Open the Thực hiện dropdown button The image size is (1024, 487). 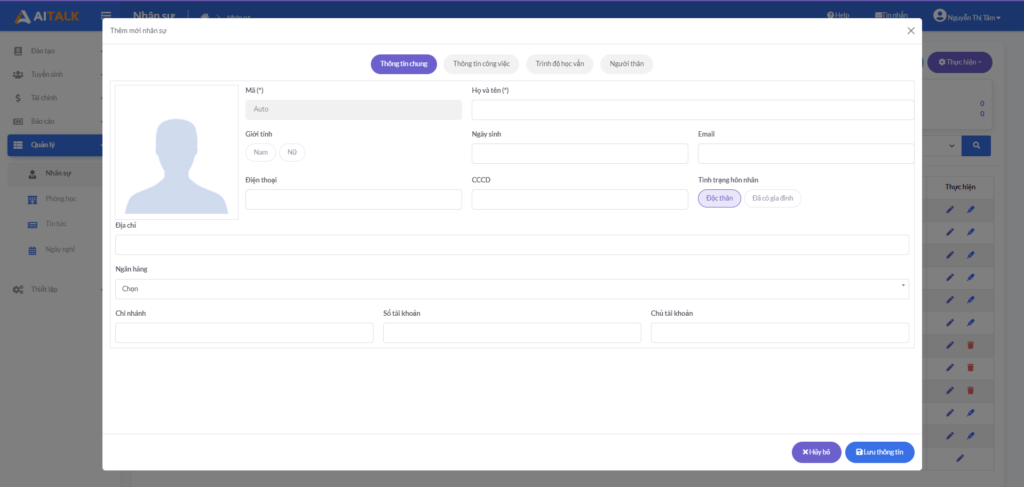[959, 63]
